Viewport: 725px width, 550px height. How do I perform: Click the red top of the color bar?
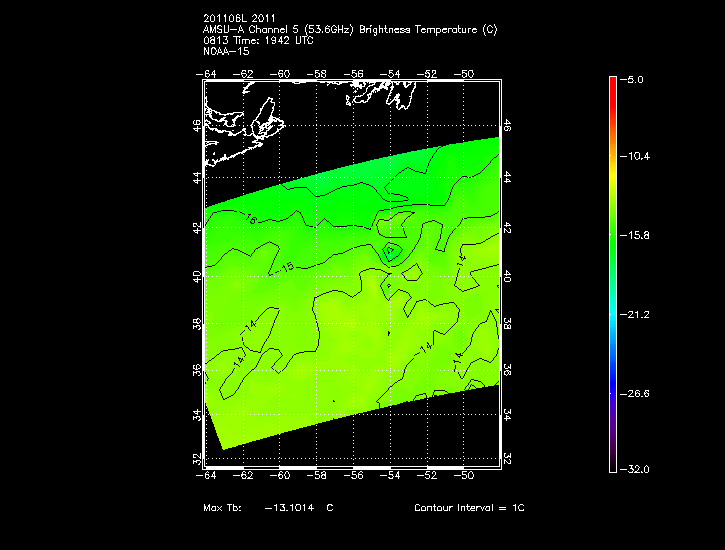613,82
